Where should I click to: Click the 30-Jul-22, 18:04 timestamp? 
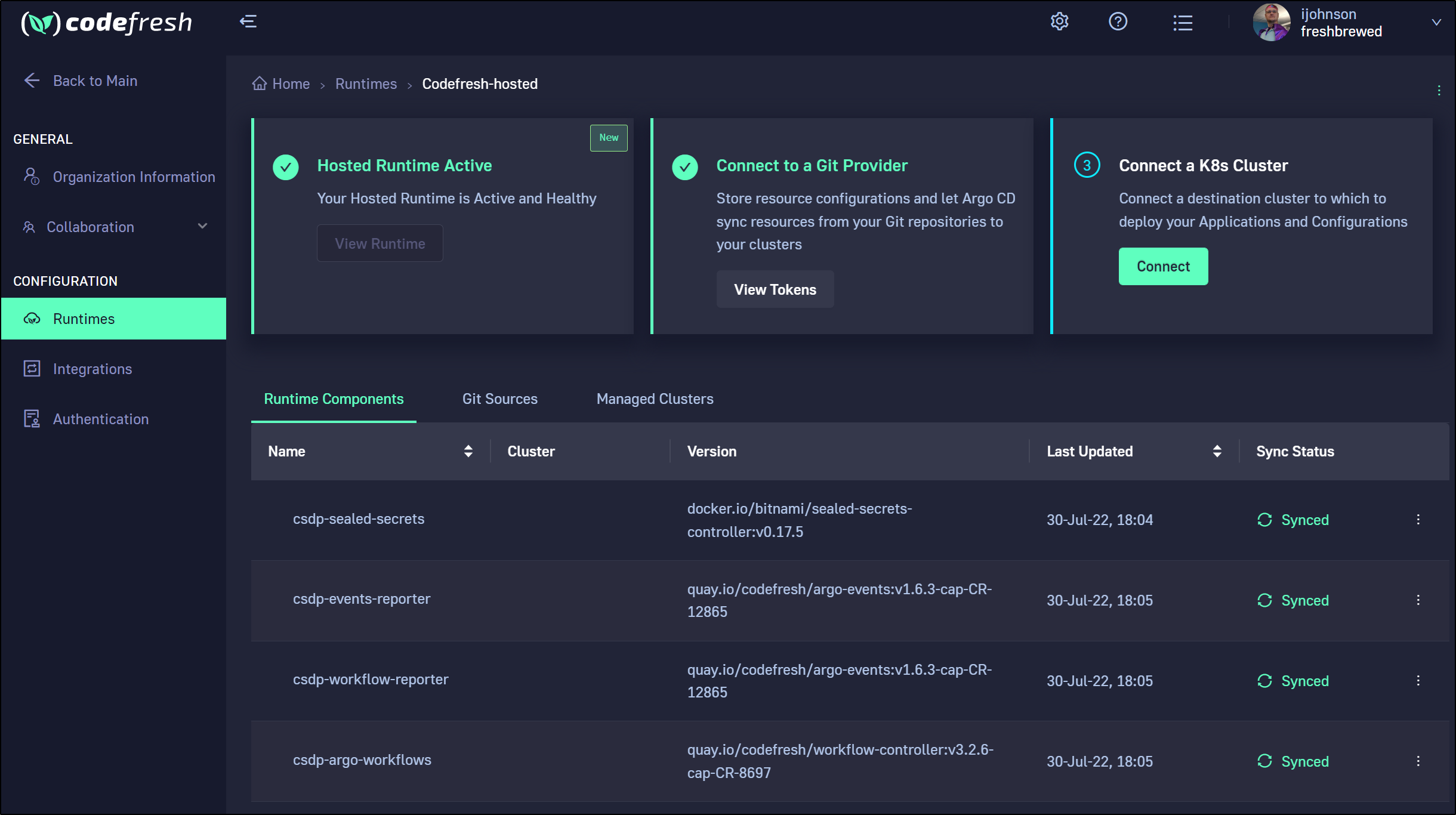click(1100, 520)
